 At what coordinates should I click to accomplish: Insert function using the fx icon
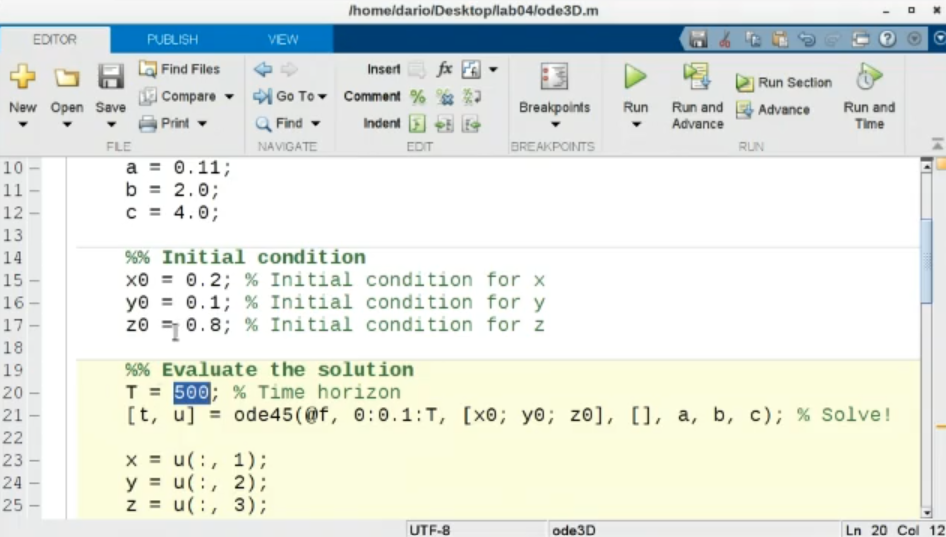click(x=444, y=70)
